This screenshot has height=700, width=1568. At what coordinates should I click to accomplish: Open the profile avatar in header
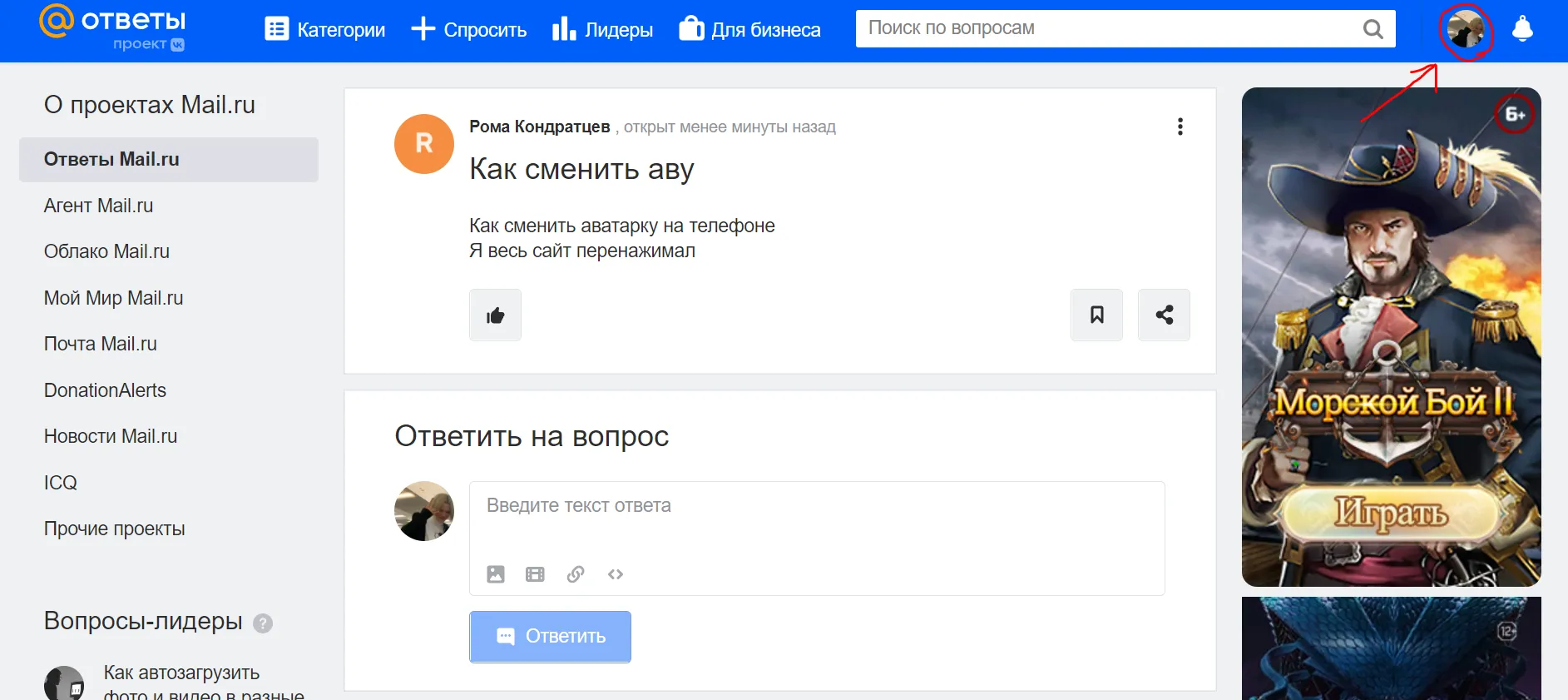point(1466,30)
